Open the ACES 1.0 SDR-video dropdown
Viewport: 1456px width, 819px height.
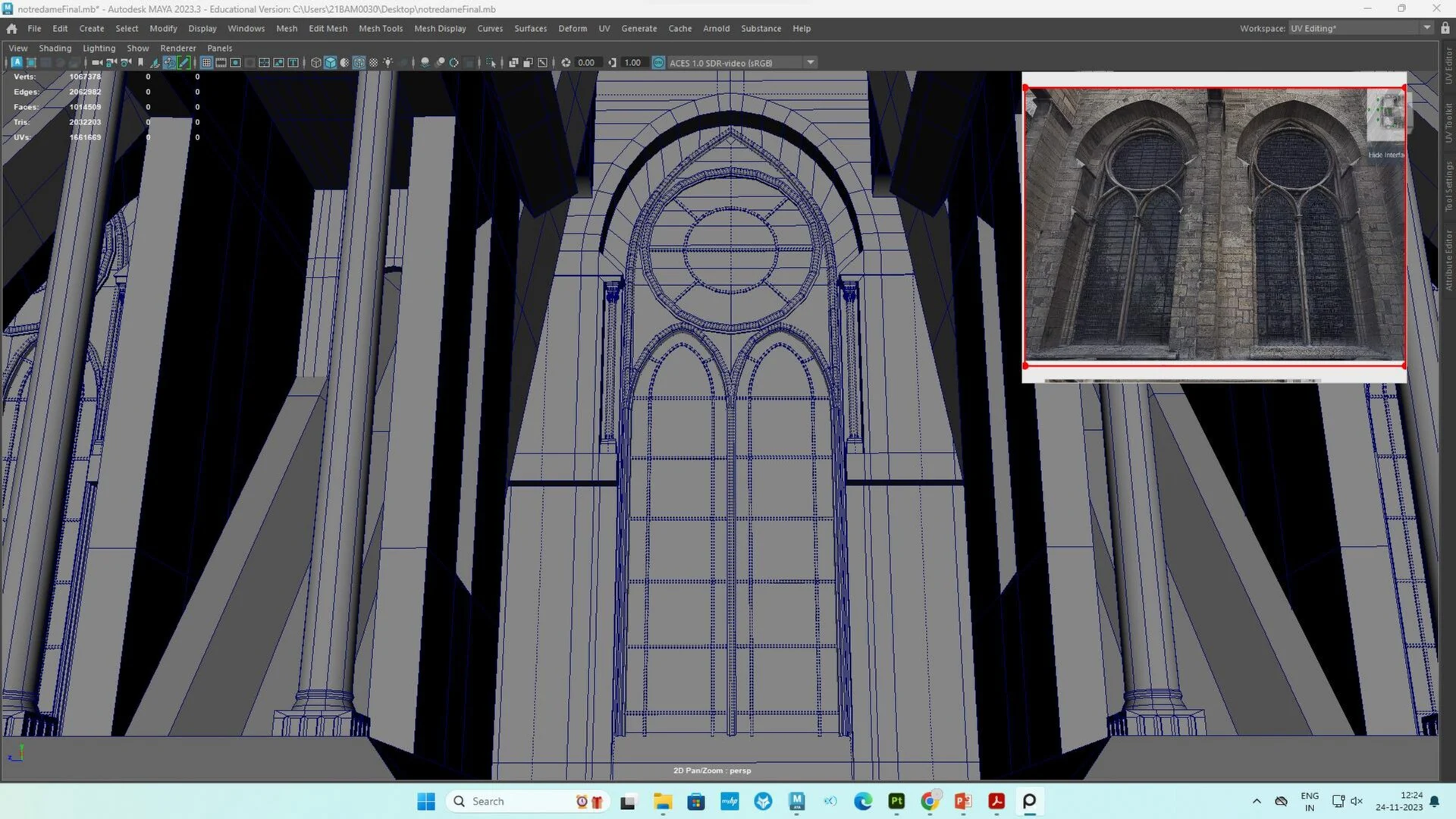[810, 62]
